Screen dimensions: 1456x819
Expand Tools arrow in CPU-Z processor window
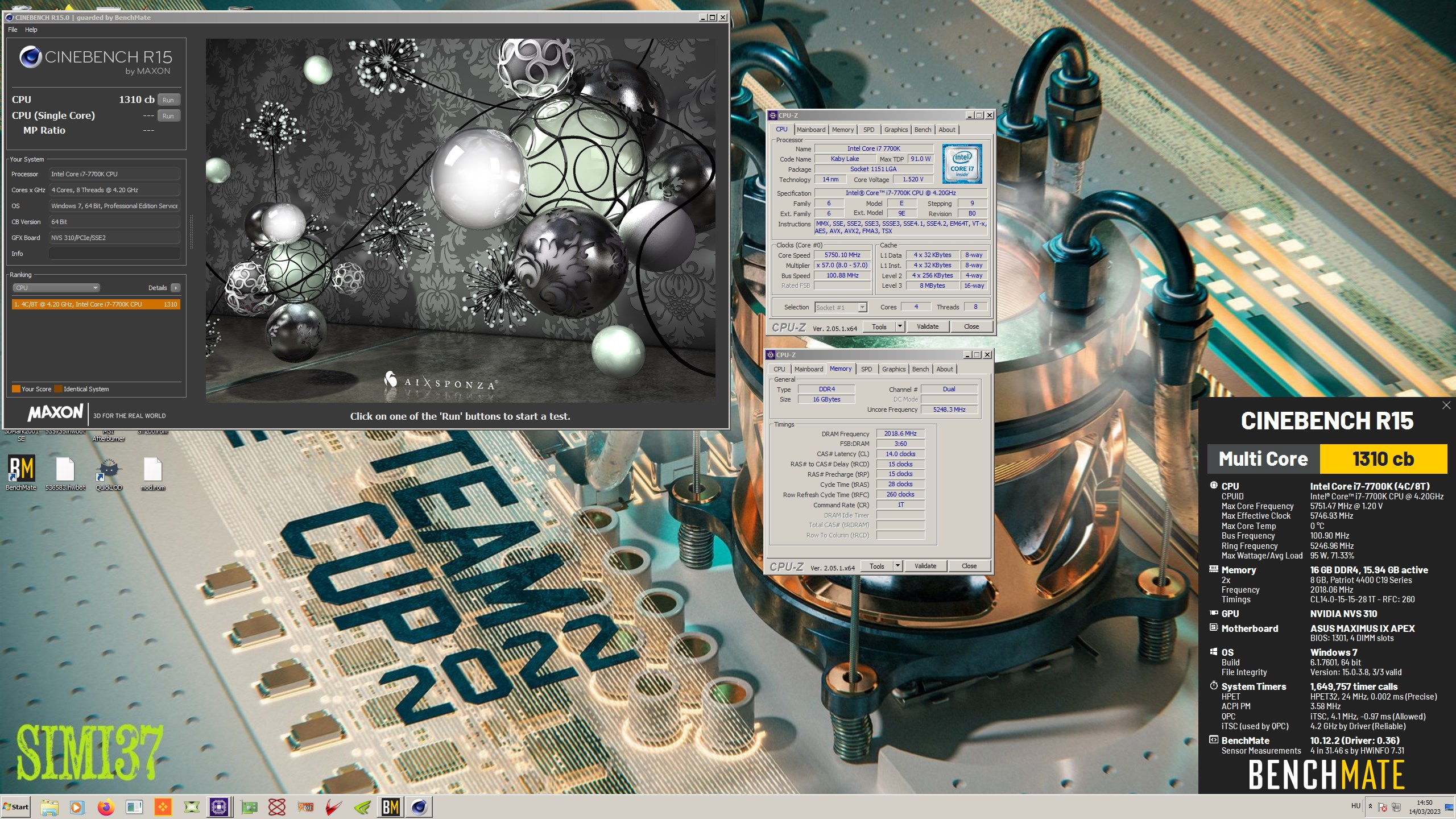[900, 326]
